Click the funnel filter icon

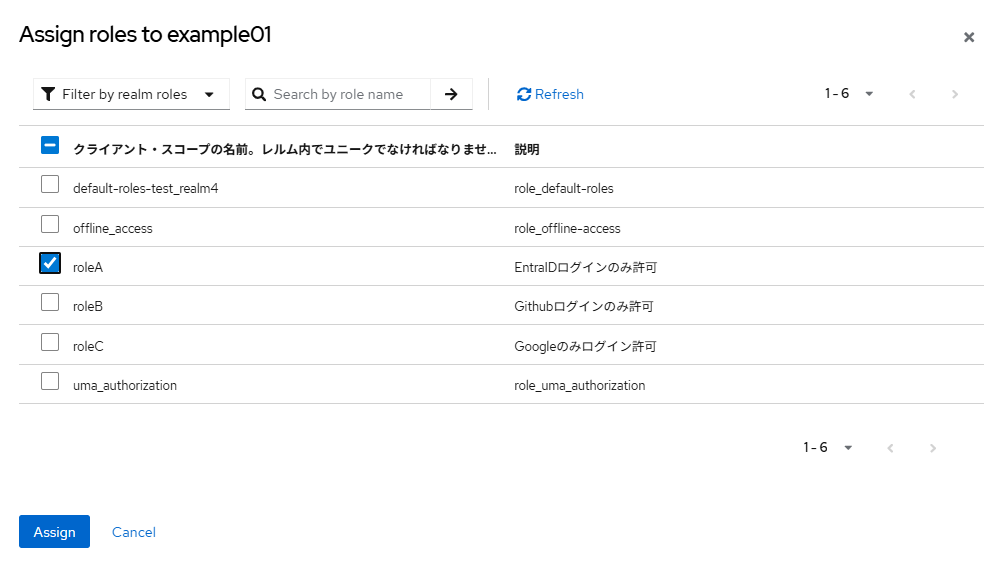[48, 95]
